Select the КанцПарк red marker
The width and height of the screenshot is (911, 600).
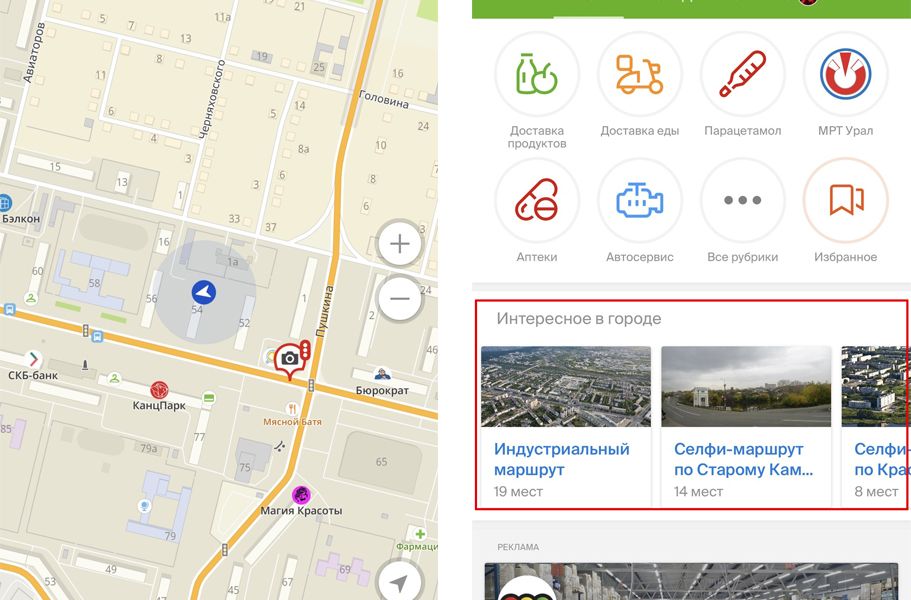click(159, 390)
